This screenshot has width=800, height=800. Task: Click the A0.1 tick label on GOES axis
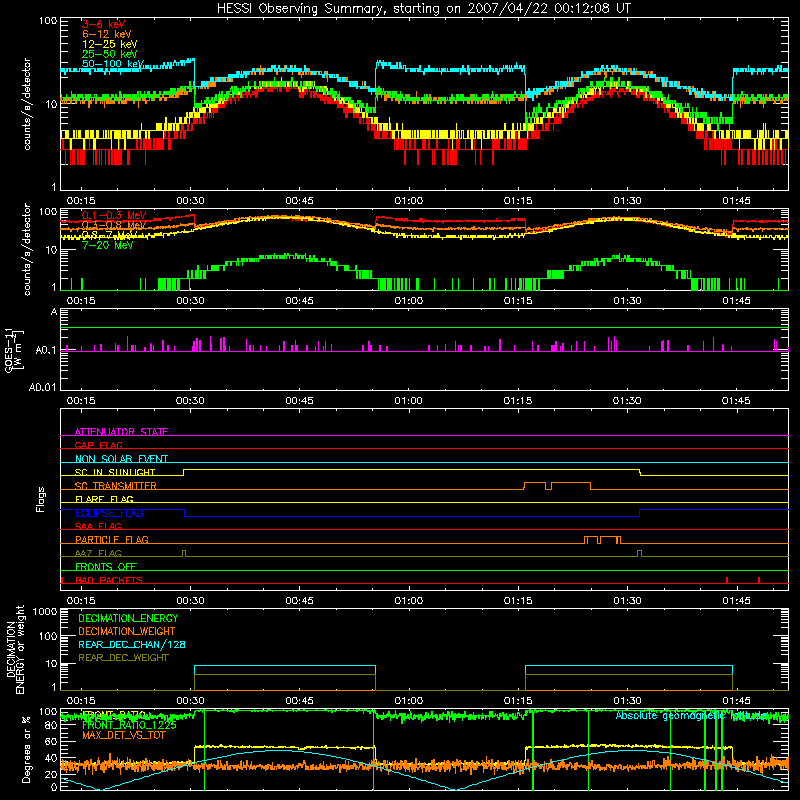tap(45, 351)
